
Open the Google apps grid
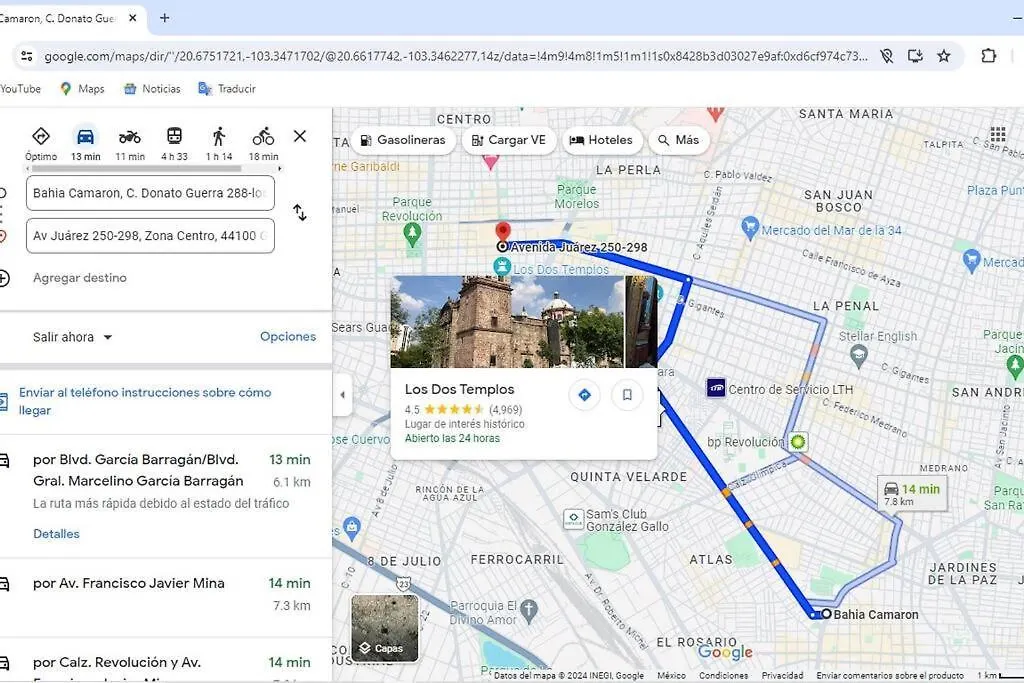point(998,135)
